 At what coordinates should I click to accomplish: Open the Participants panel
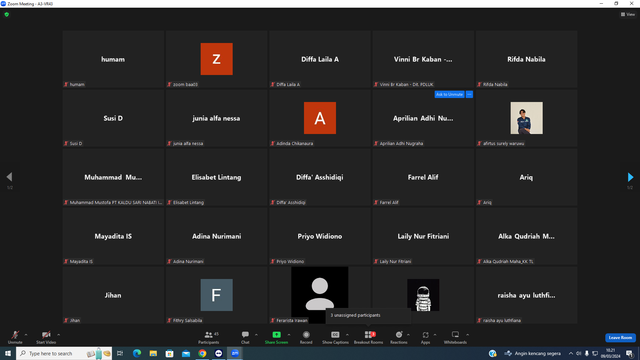click(x=209, y=337)
